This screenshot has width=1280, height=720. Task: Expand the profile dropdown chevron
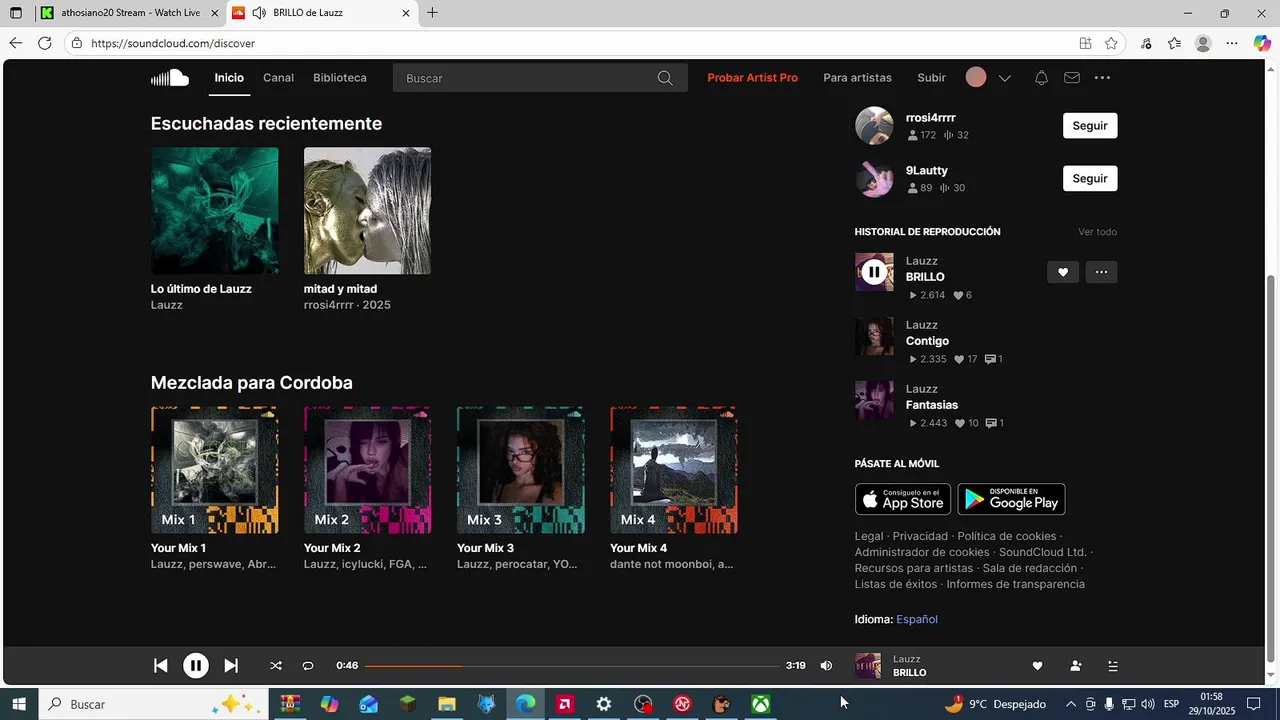click(x=1005, y=78)
